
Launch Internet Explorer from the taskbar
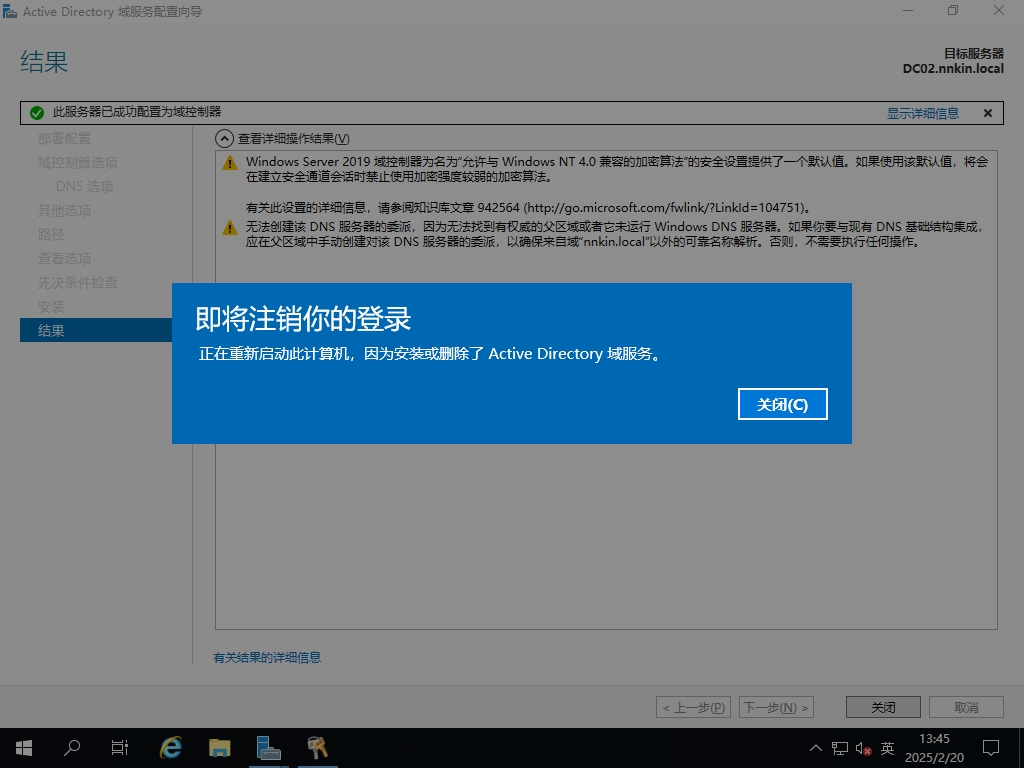point(171,747)
